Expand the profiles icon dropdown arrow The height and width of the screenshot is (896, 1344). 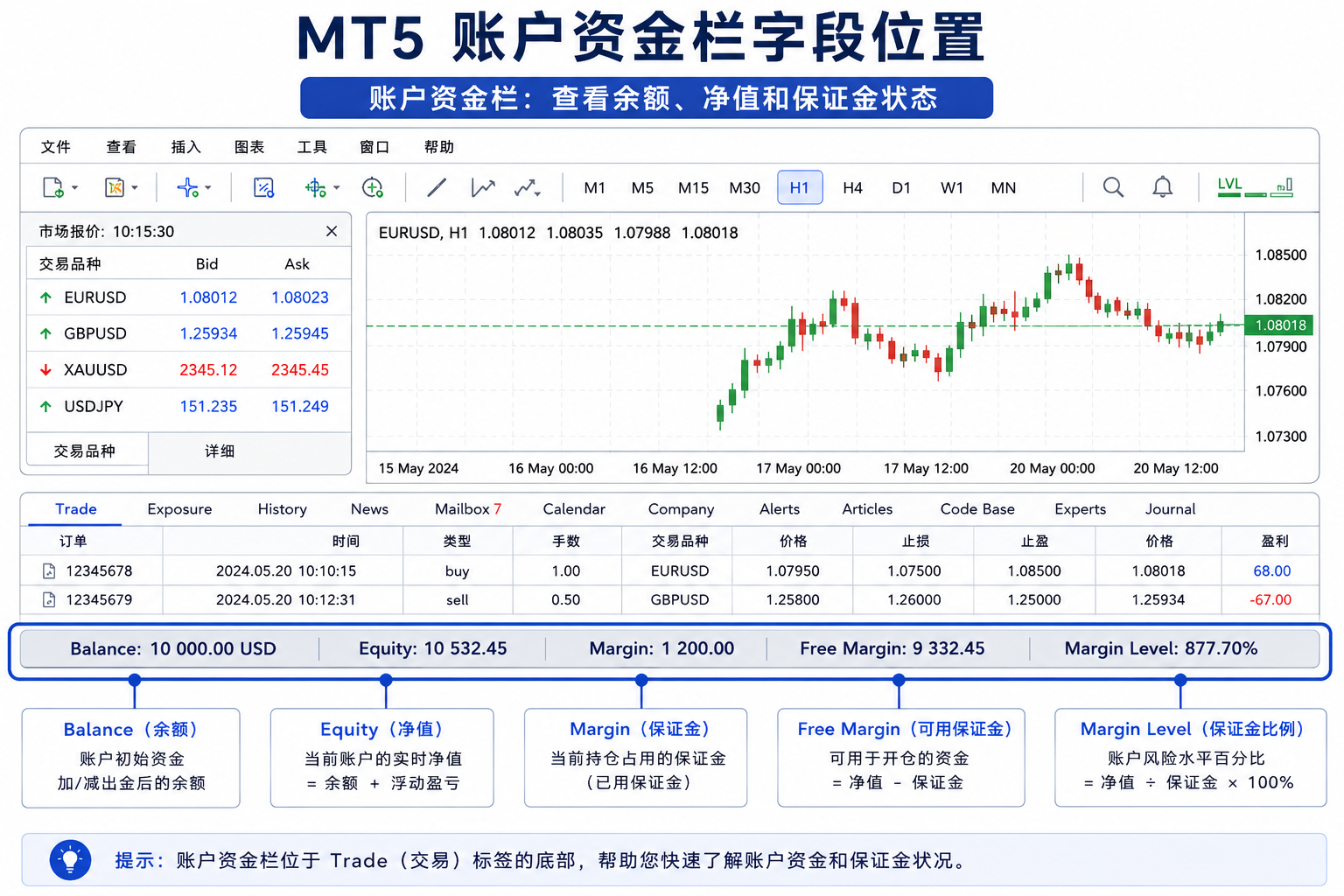(135, 188)
